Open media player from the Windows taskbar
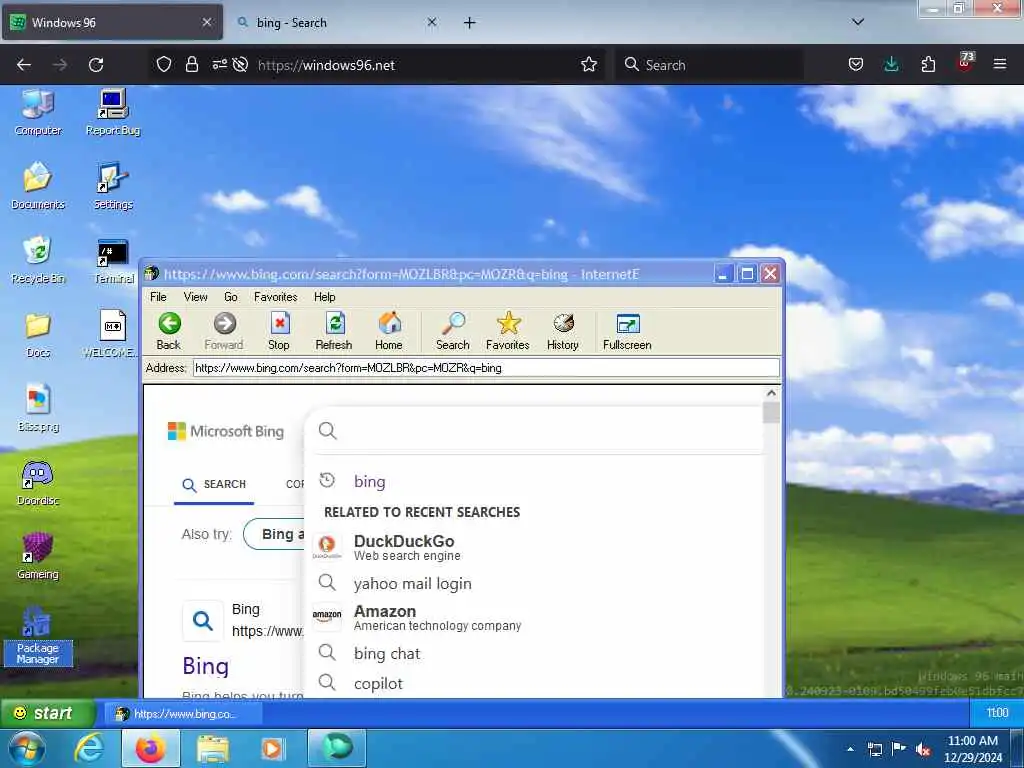Image resolution: width=1024 pixels, height=768 pixels. click(x=273, y=748)
